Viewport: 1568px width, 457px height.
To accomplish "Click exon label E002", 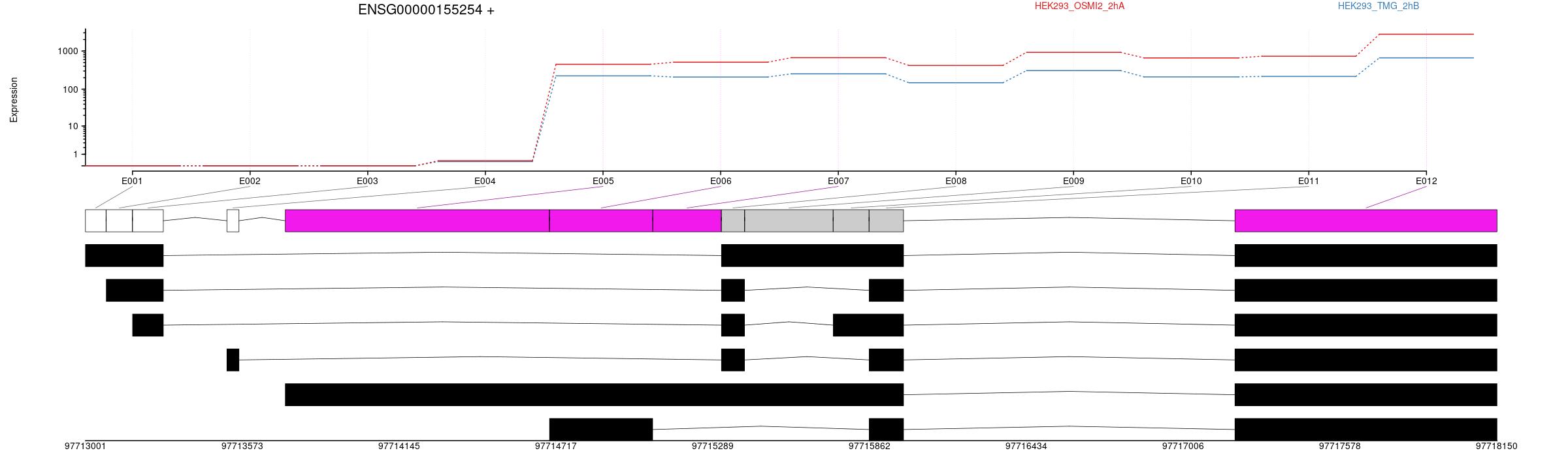I will (x=250, y=181).
